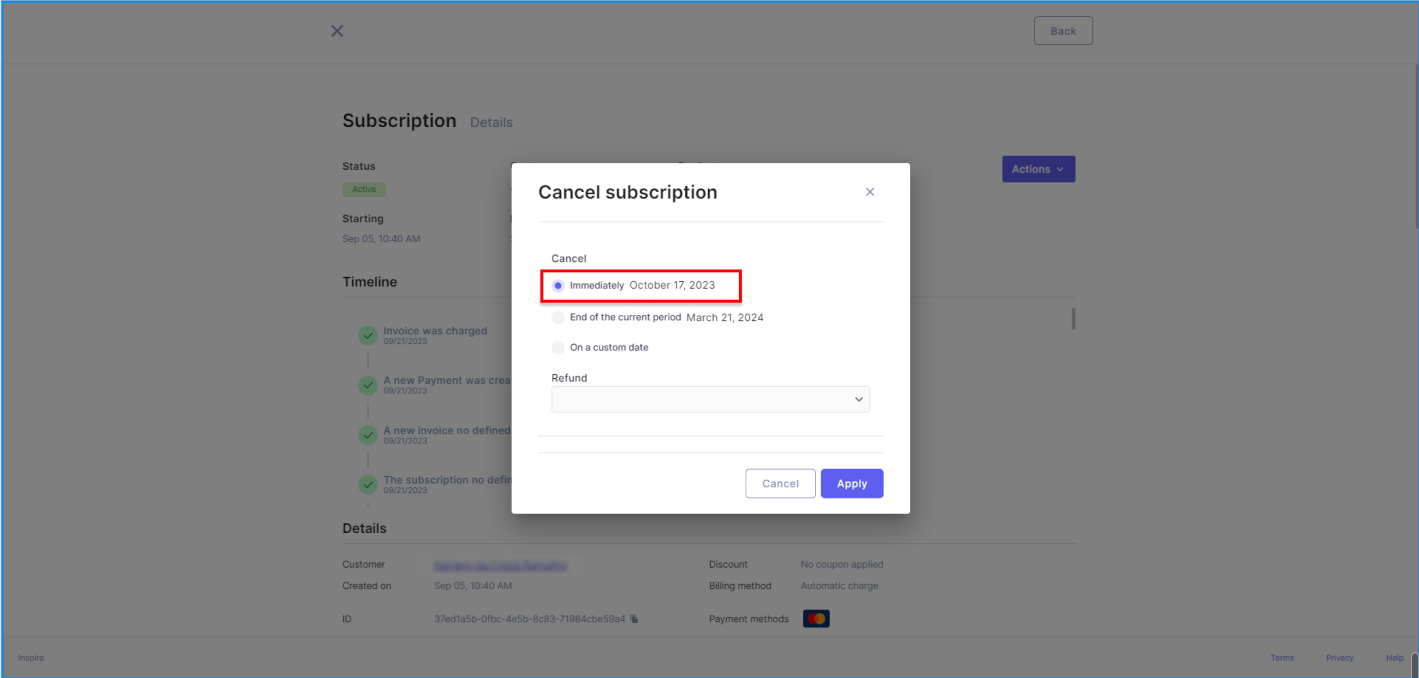This screenshot has width=1419, height=678.
Task: Click the Details label beside Subscription heading
Action: tap(491, 123)
